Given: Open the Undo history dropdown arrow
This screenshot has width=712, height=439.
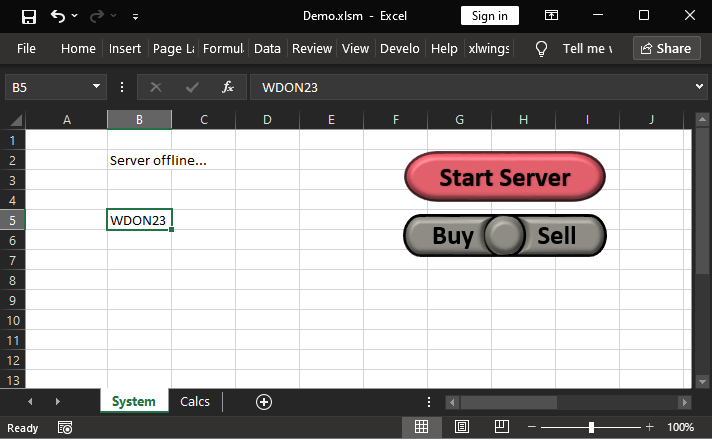Looking at the screenshot, I should [74, 16].
